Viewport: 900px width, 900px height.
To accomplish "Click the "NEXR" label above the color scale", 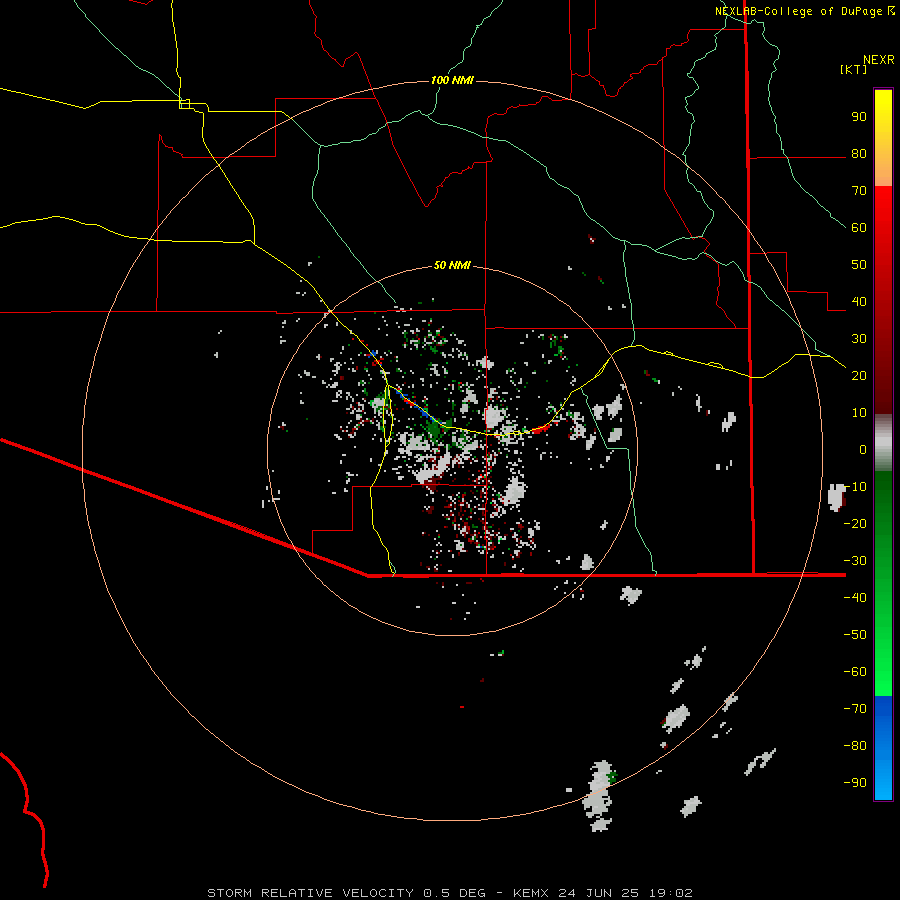I will pos(879,60).
